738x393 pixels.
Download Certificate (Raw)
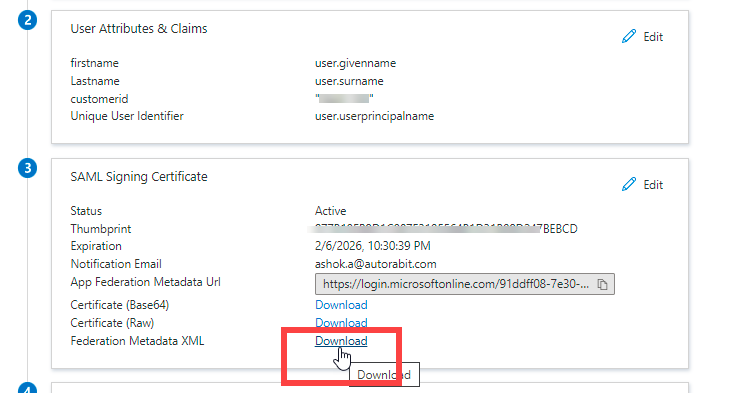(x=341, y=323)
